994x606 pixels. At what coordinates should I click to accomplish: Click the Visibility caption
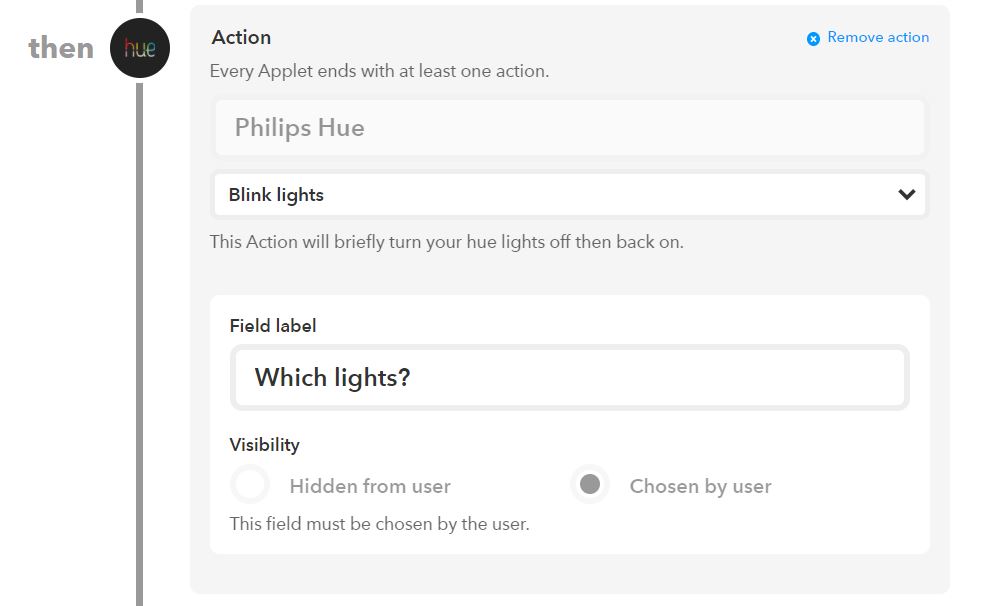point(264,445)
